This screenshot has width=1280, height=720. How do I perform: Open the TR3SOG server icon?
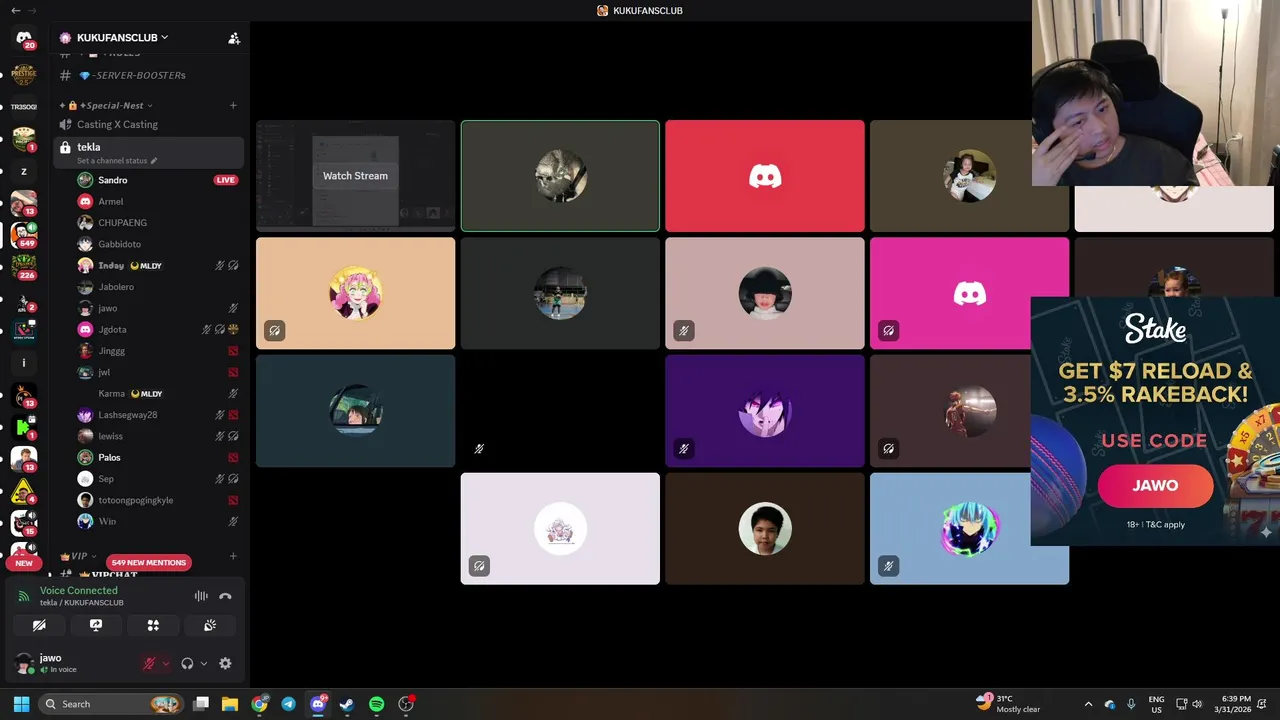[23, 106]
